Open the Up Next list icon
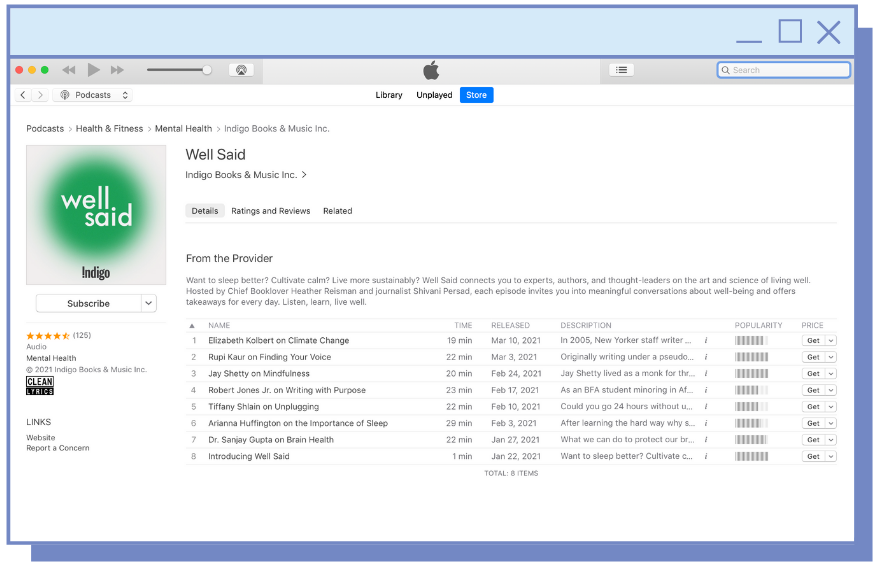This screenshot has width=880, height=573. (621, 70)
